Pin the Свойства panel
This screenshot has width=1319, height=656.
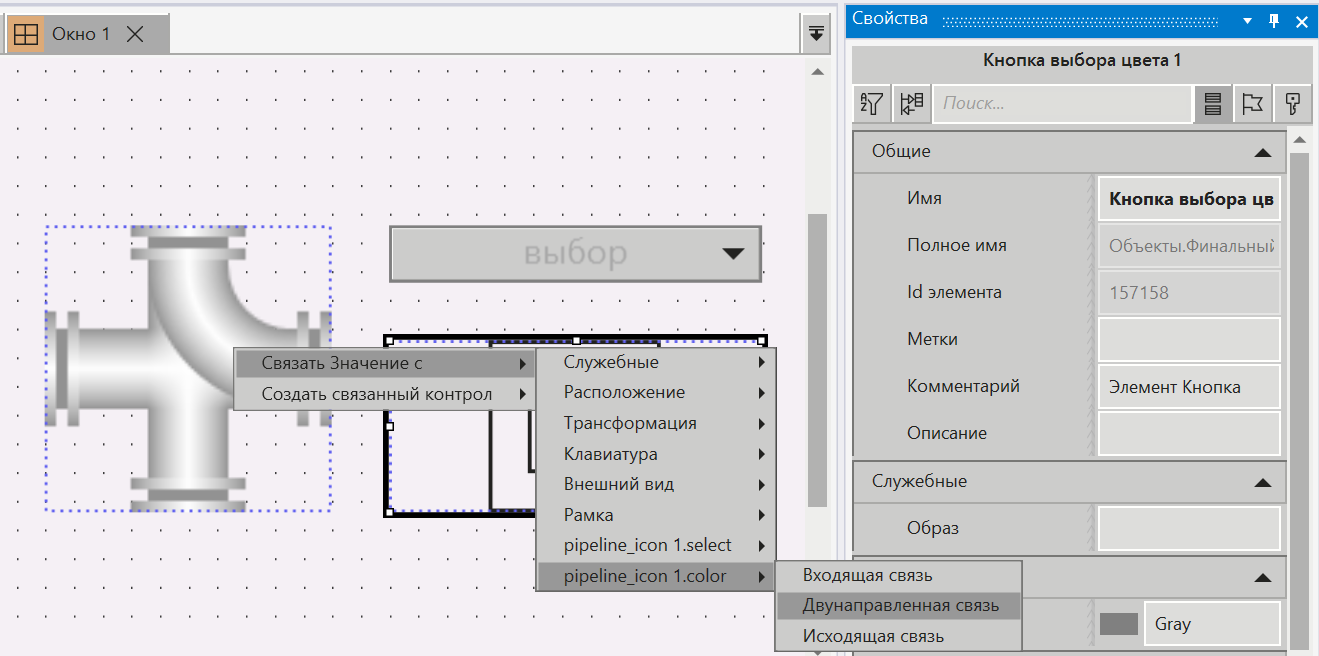point(1274,20)
